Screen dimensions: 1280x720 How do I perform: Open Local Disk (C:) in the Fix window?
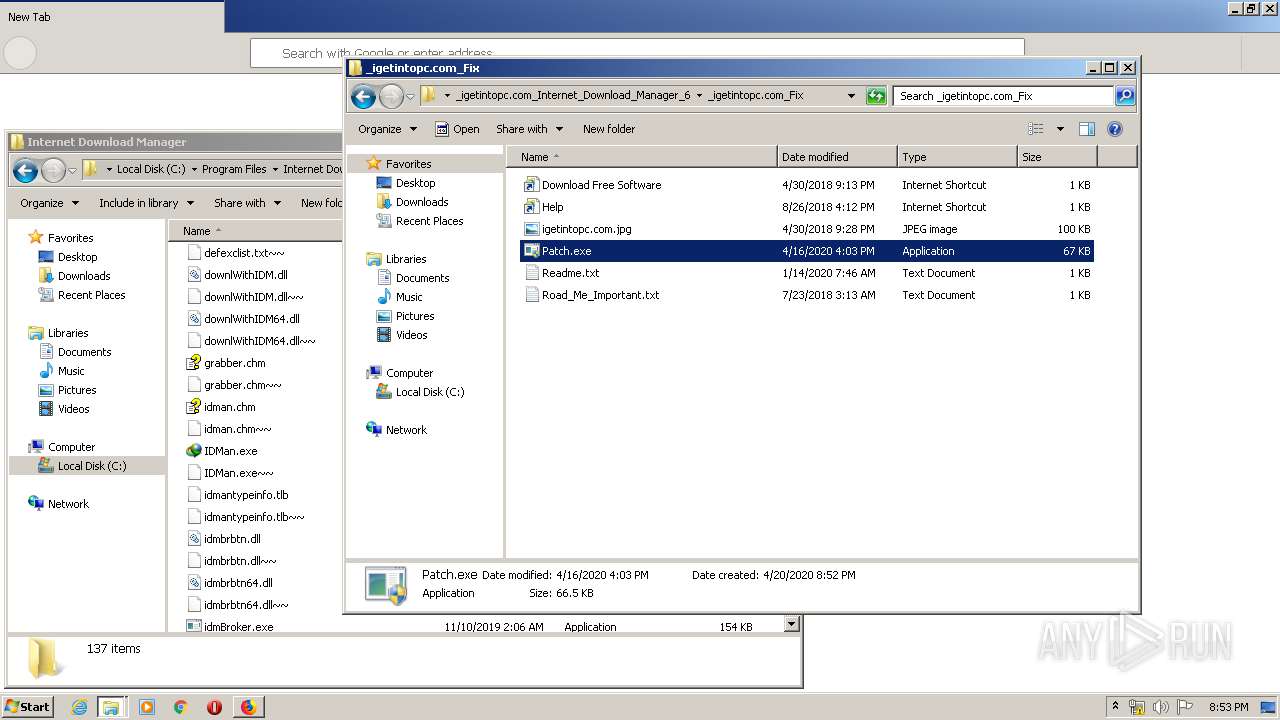coord(430,392)
